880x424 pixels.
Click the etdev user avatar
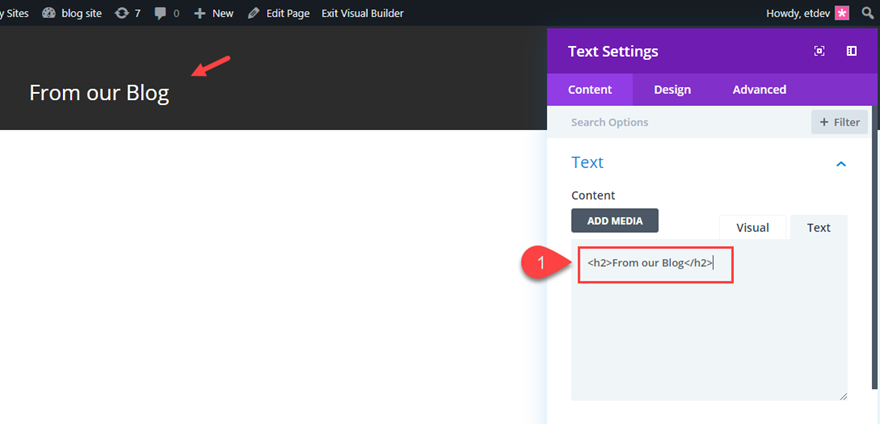point(842,13)
